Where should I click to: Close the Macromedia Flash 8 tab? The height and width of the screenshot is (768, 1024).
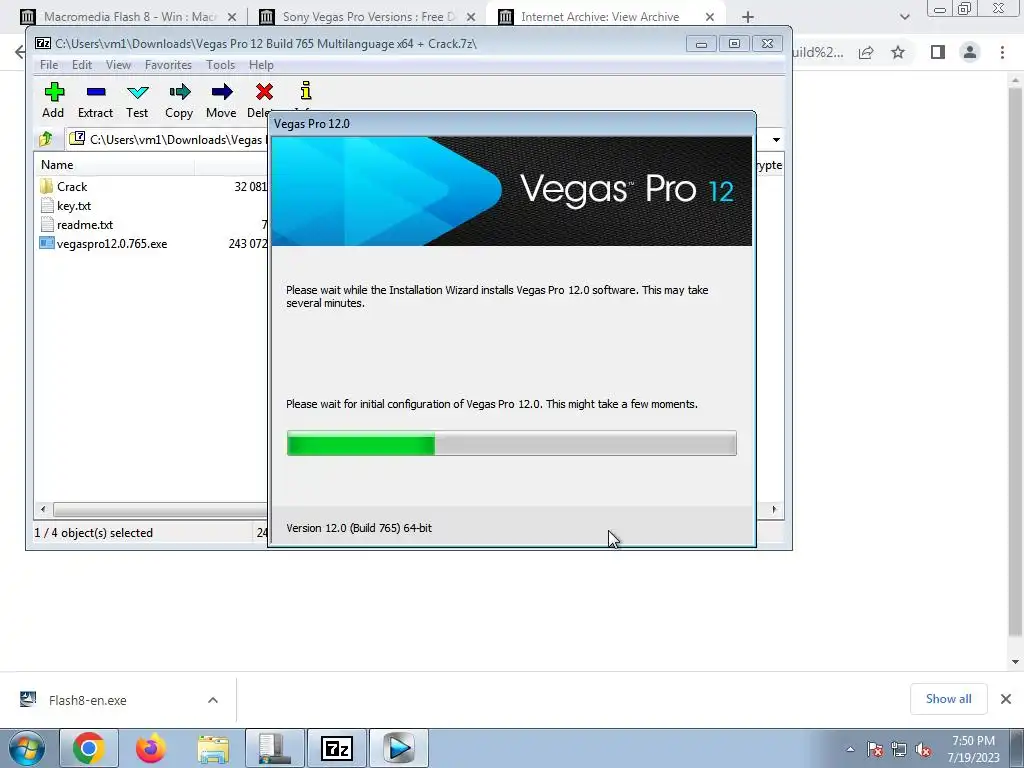pos(232,17)
